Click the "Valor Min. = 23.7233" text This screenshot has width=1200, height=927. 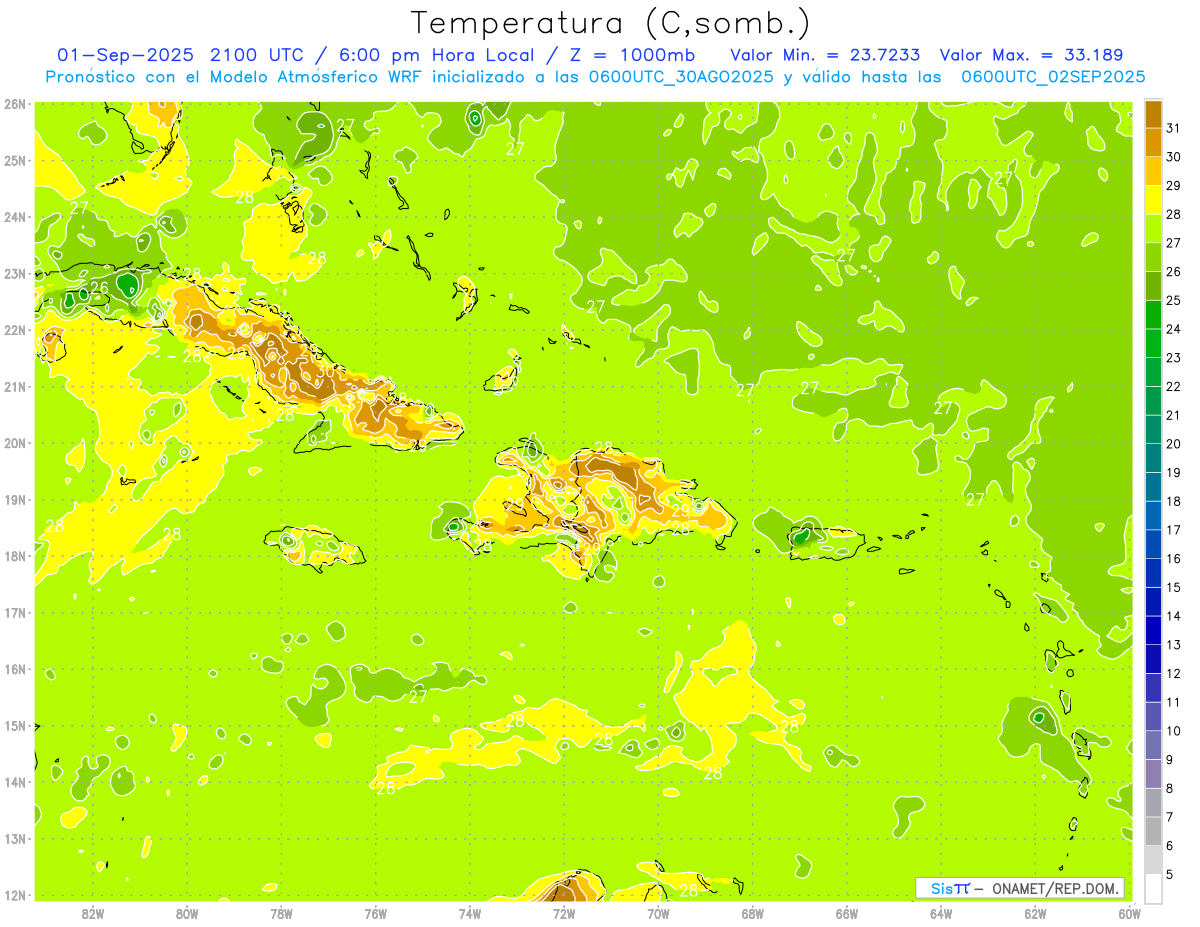tap(825, 55)
